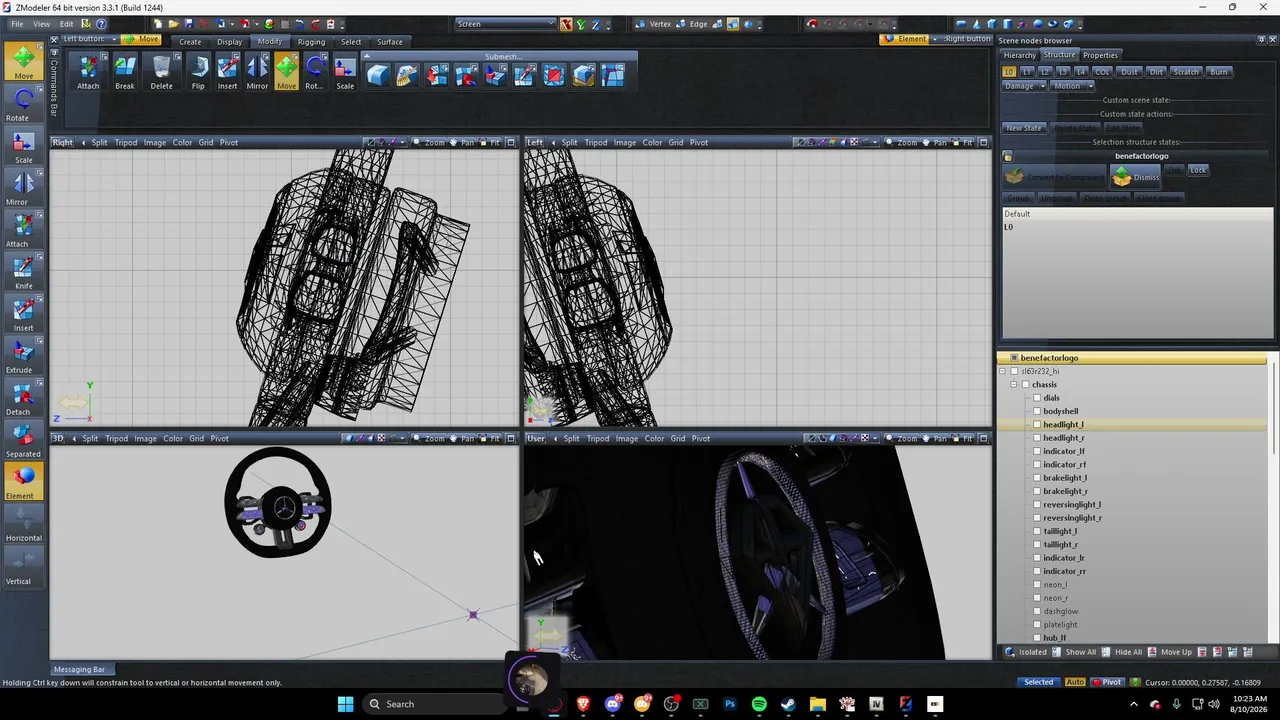Tick the bodyshell node checkbox
This screenshot has height=720, width=1280.
(1037, 411)
